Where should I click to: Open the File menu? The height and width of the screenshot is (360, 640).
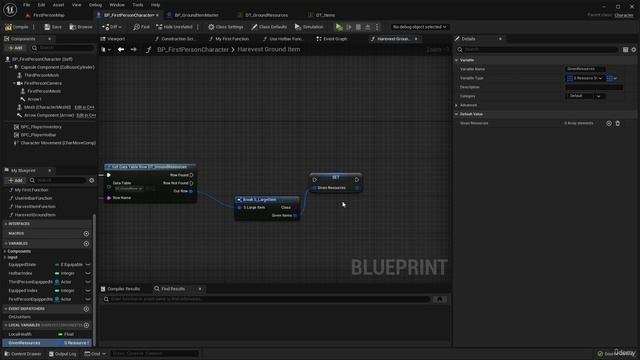27,5
